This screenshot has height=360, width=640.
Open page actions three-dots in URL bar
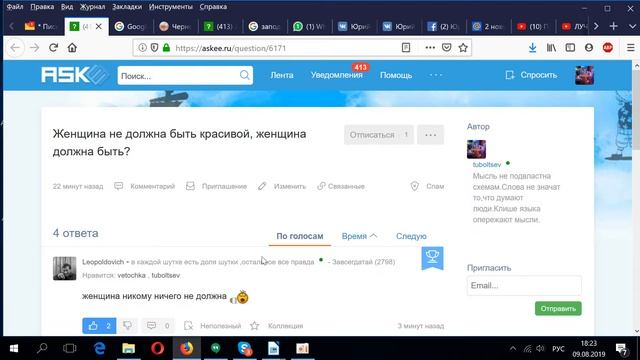pos(430,48)
